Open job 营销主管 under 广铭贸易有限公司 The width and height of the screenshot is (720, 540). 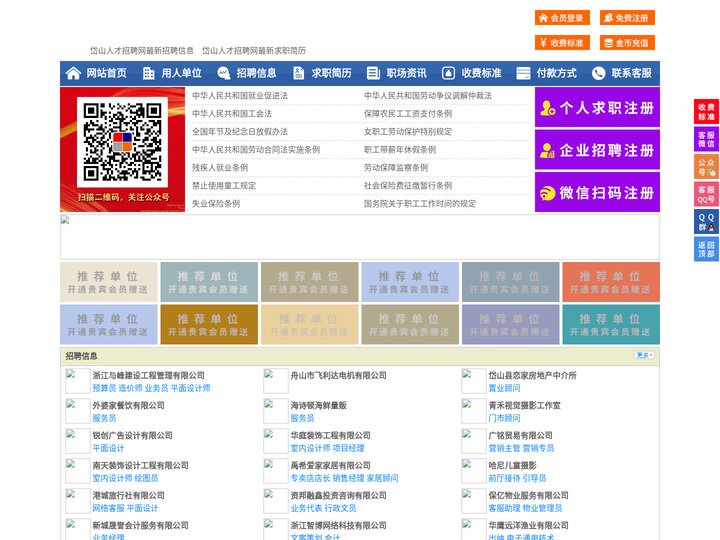coord(504,448)
